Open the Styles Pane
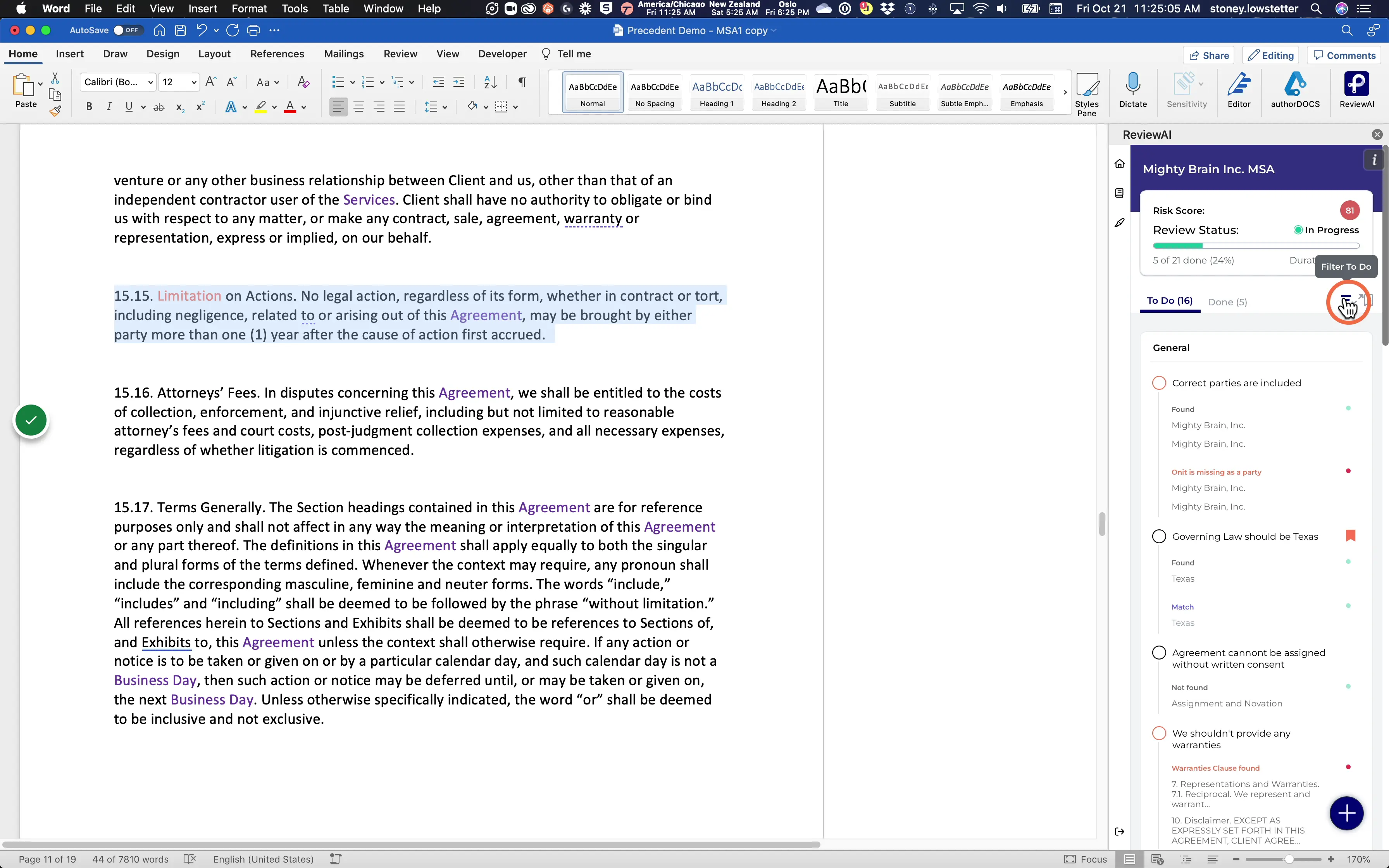This screenshot has height=868, width=1389. point(1087,94)
